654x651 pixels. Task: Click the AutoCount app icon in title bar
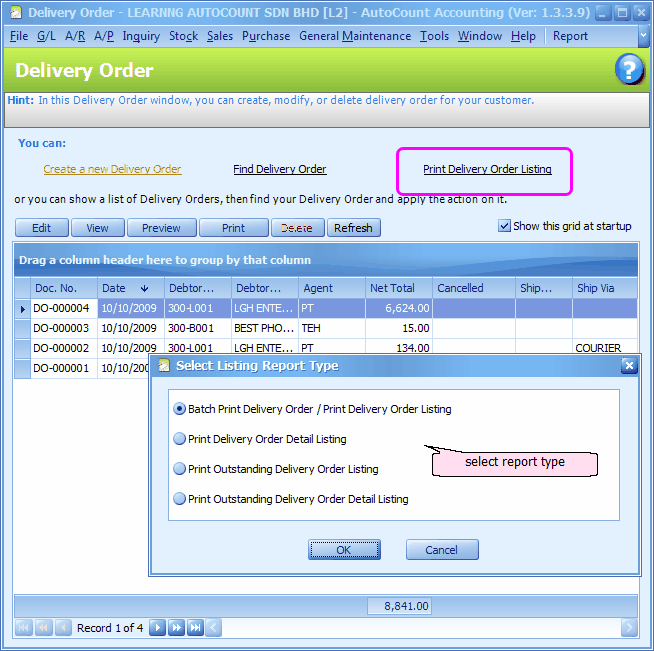15,14
